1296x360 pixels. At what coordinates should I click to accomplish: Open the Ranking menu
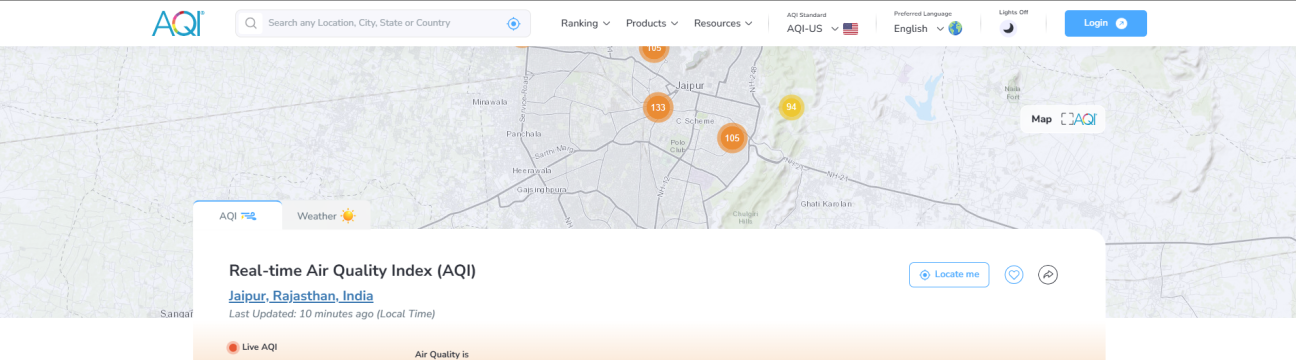coord(585,23)
